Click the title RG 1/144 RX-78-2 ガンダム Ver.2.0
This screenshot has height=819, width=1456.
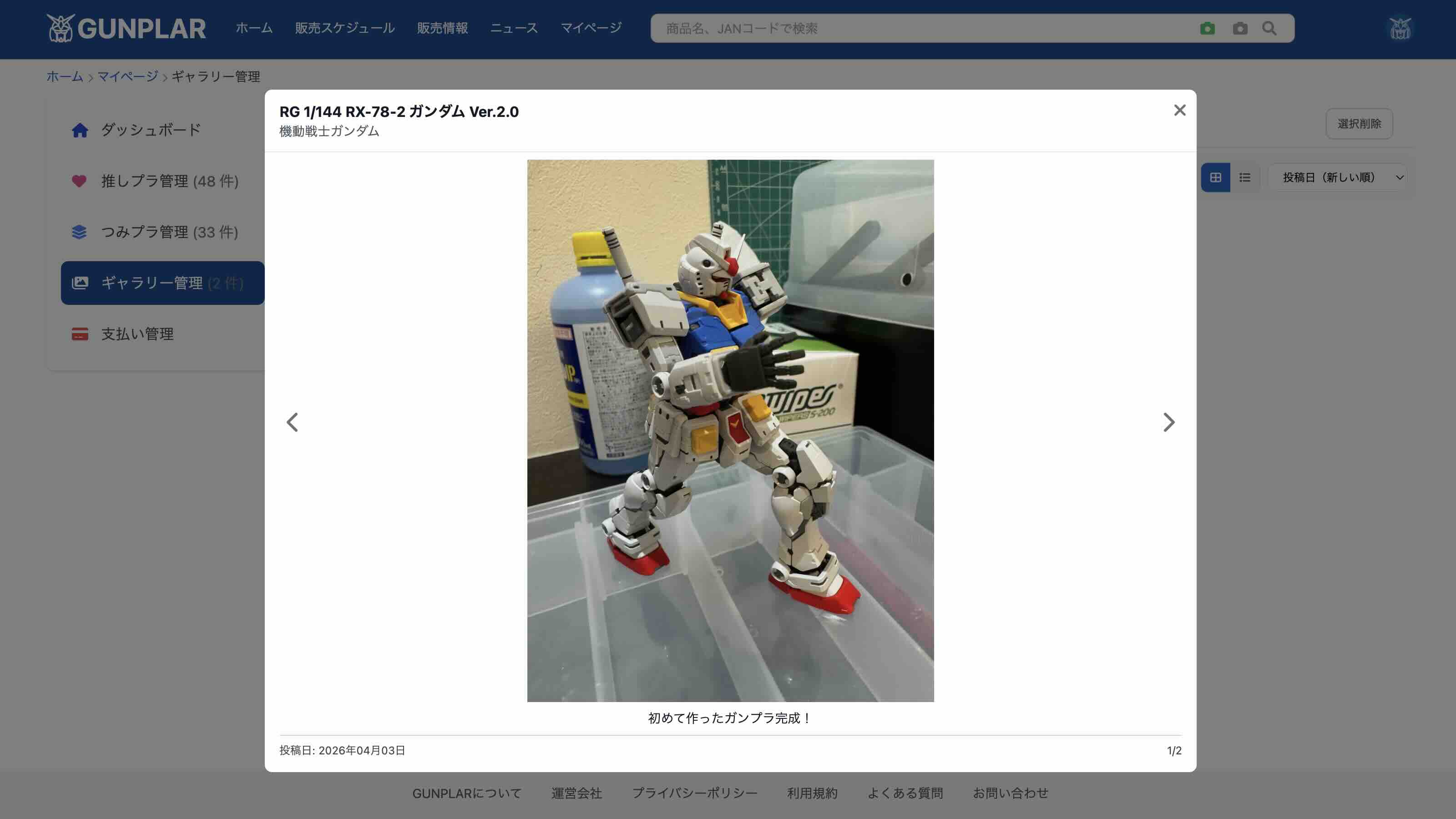399,112
